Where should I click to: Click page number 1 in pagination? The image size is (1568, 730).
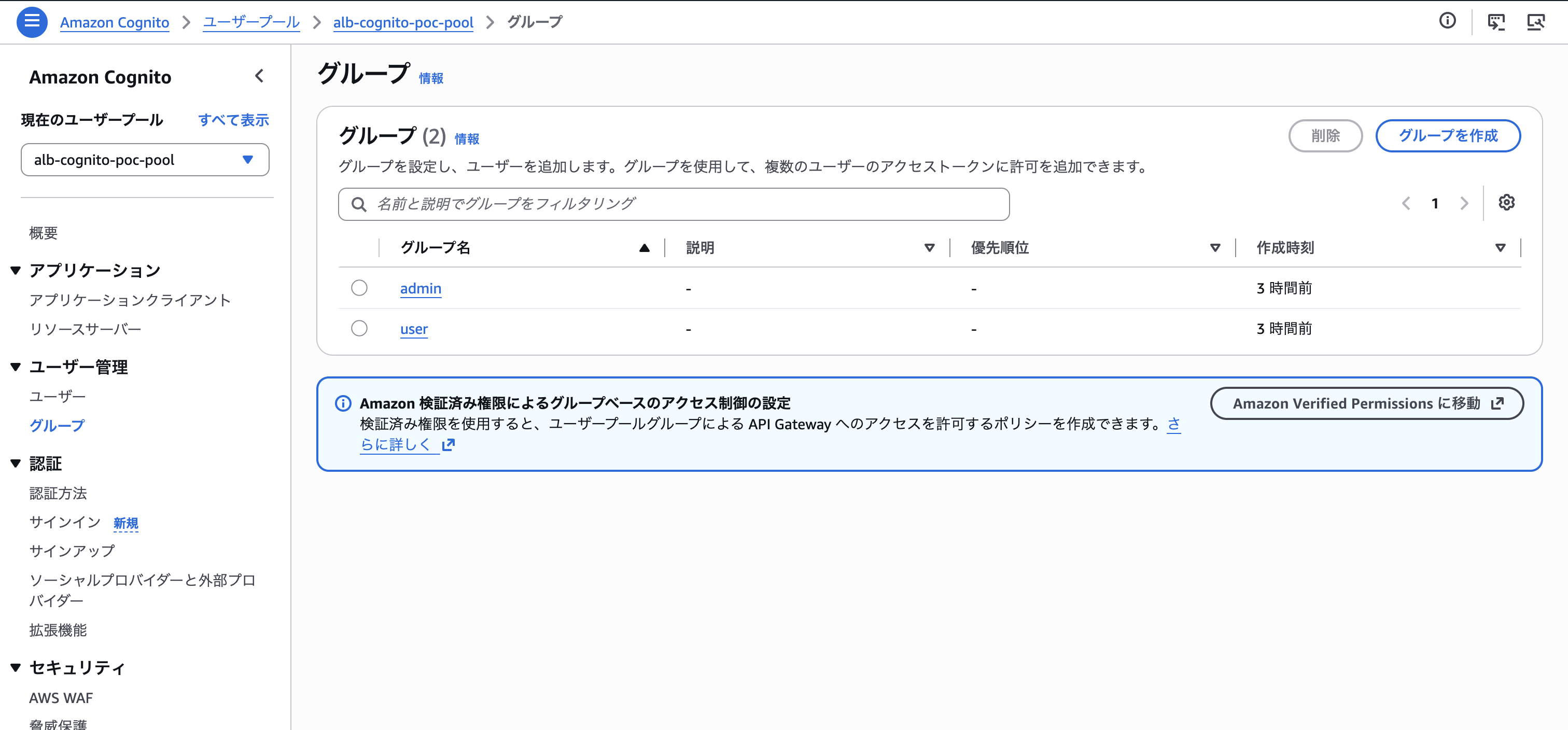click(x=1435, y=203)
